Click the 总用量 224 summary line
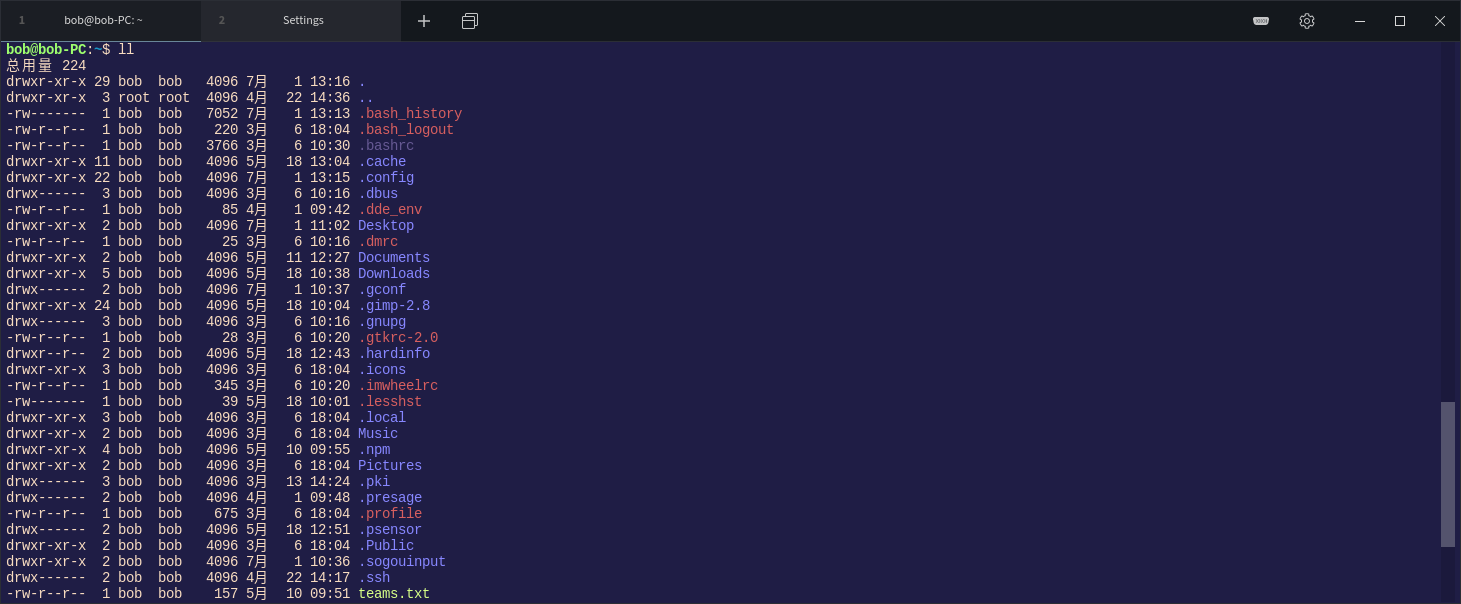 coord(45,65)
